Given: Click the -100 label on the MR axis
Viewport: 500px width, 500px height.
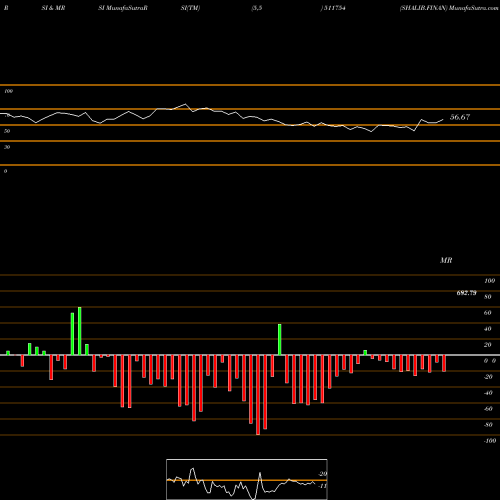Looking at the screenshot, I should click(489, 441).
